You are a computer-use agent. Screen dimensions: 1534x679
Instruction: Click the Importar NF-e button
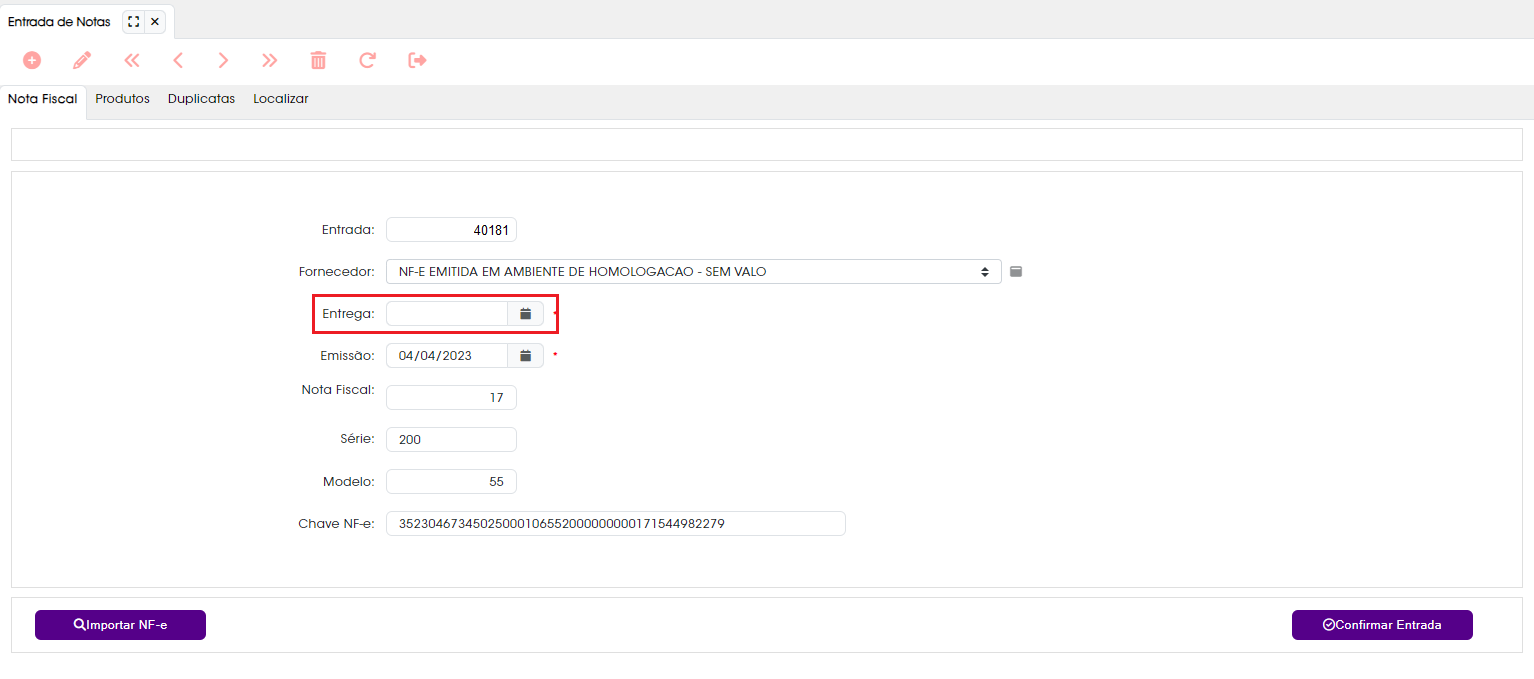click(x=120, y=625)
